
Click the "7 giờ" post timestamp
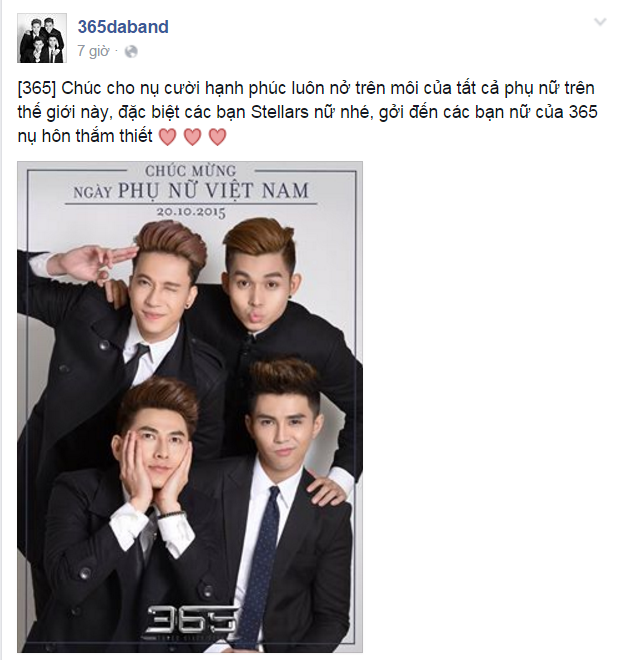coord(93,51)
